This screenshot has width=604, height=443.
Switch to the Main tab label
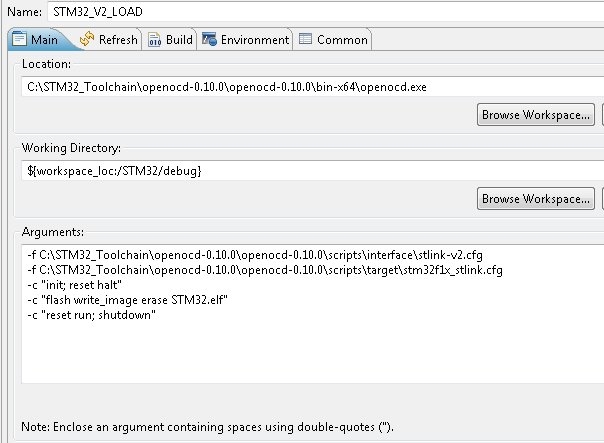(x=44, y=40)
